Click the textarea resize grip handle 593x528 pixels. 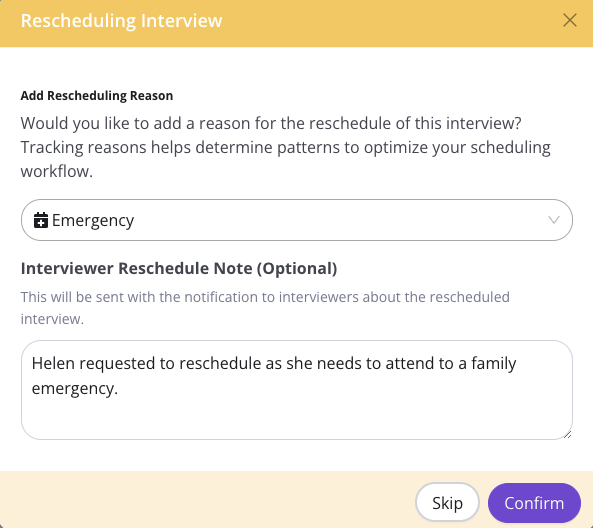[x=567, y=434]
